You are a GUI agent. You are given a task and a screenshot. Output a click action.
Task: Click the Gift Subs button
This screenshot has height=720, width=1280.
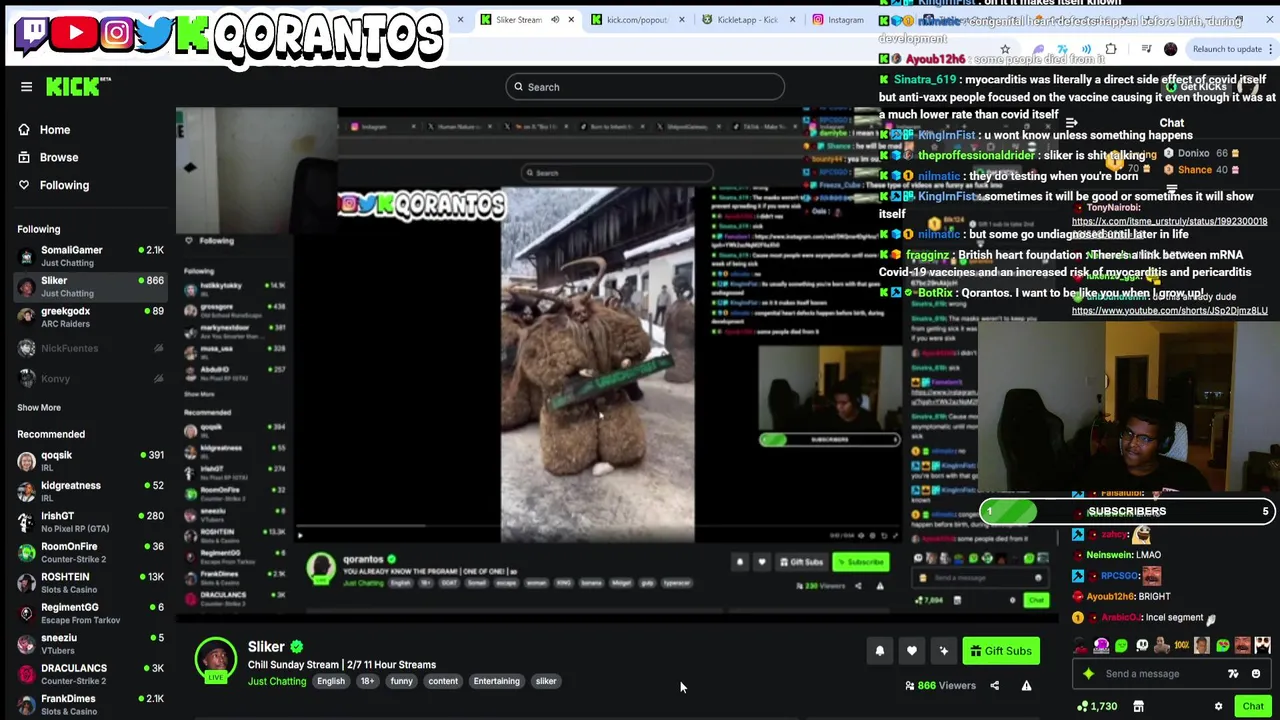[1001, 651]
